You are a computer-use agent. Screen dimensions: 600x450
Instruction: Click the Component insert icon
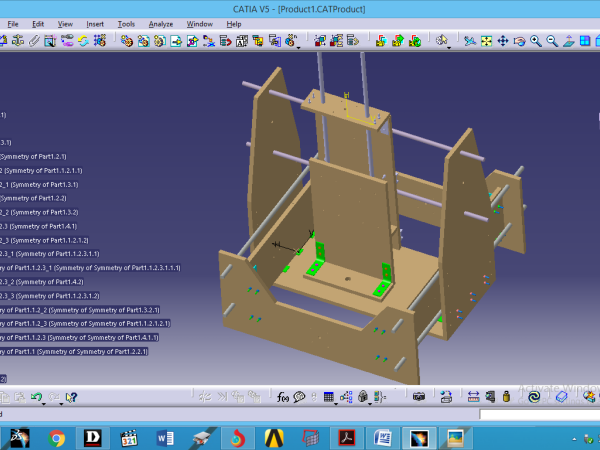127,41
